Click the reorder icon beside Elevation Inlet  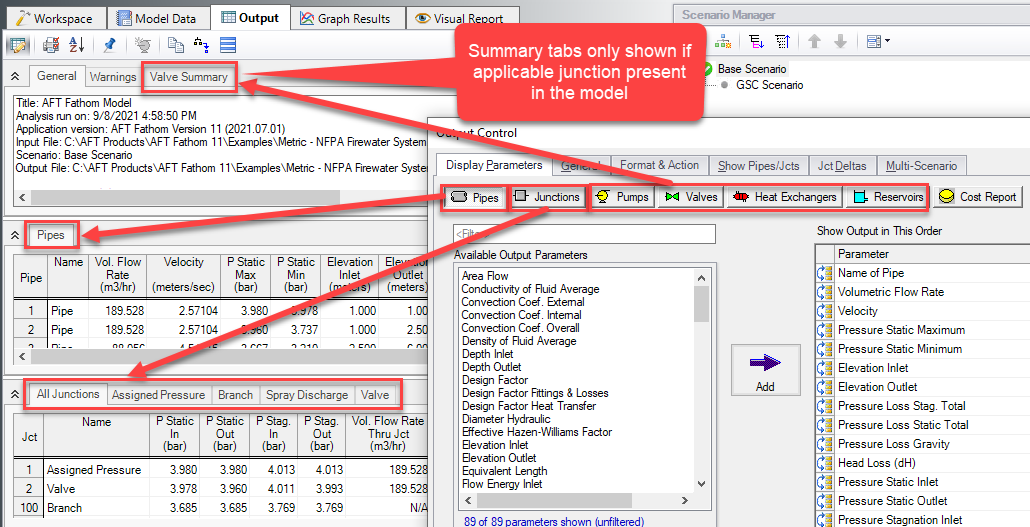click(824, 368)
